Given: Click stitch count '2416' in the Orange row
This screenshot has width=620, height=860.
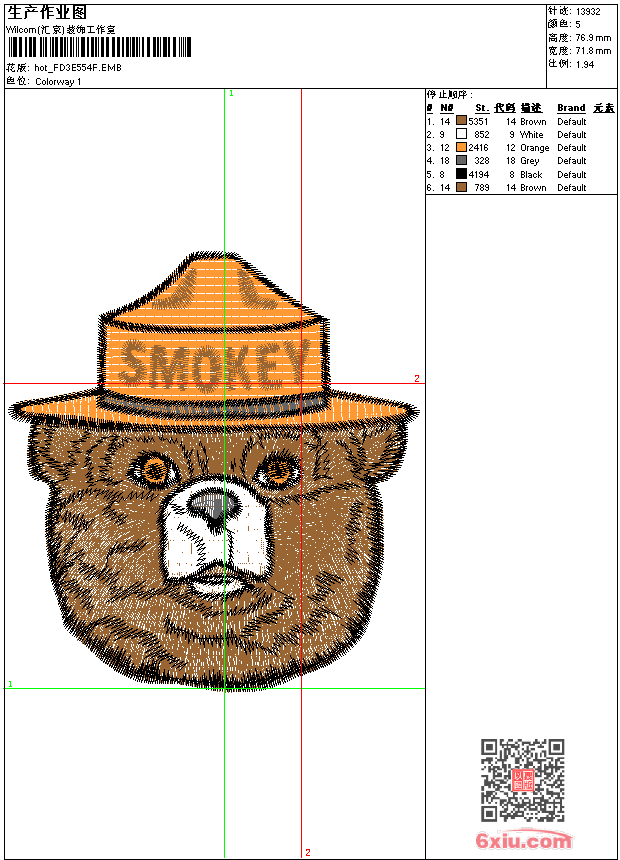Looking at the screenshot, I should (x=478, y=148).
